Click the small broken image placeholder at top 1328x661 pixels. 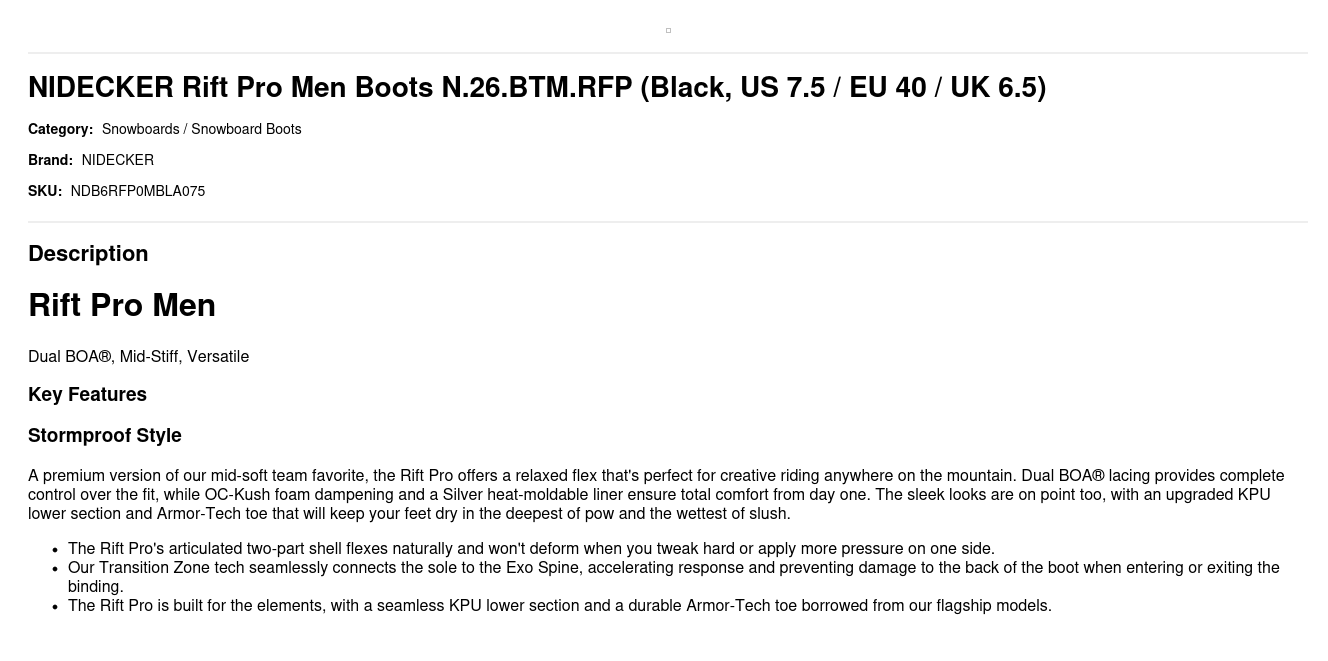pyautogui.click(x=668, y=31)
